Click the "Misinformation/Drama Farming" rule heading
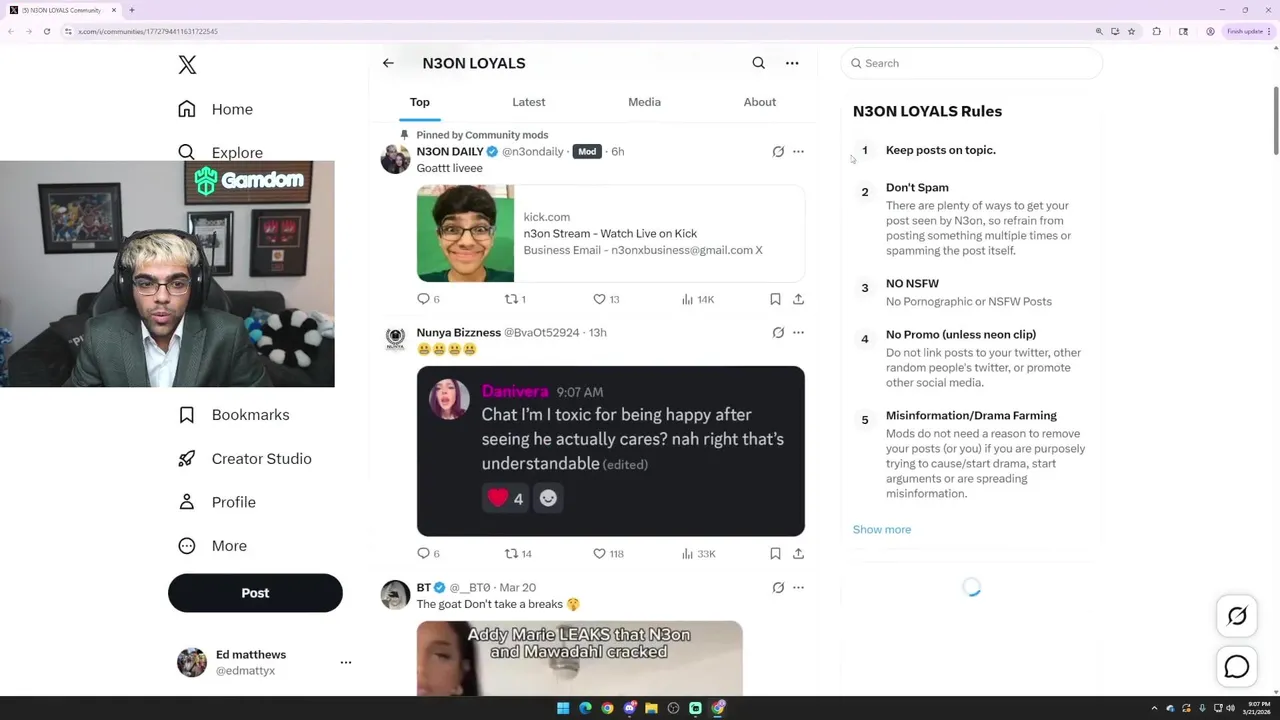The image size is (1280, 720). pyautogui.click(x=971, y=416)
